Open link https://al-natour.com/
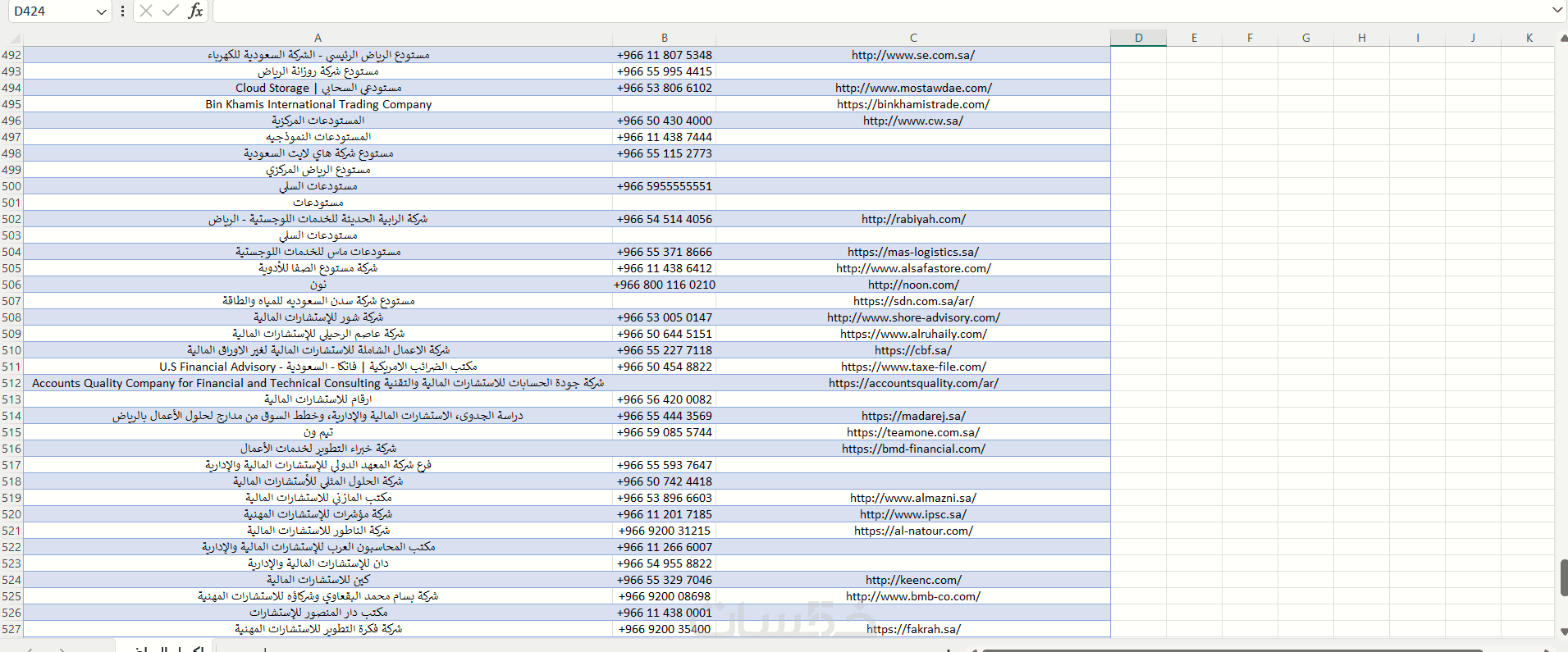The width and height of the screenshot is (1568, 652). pos(913,531)
